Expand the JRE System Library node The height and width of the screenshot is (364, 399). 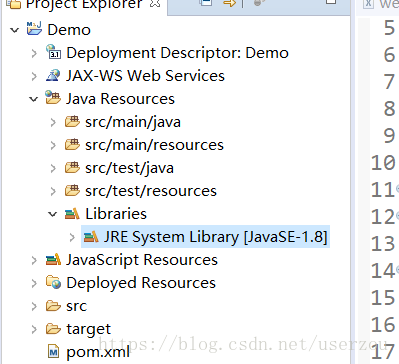(72, 237)
